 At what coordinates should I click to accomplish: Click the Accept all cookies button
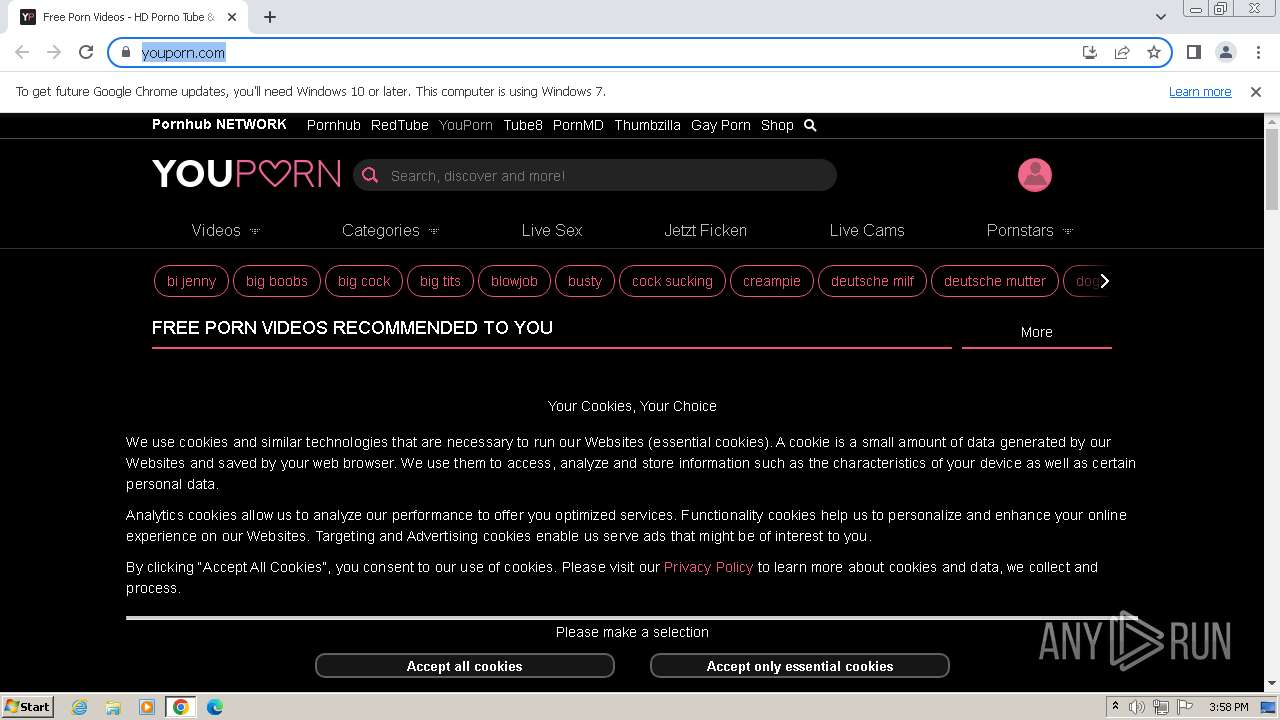point(465,666)
